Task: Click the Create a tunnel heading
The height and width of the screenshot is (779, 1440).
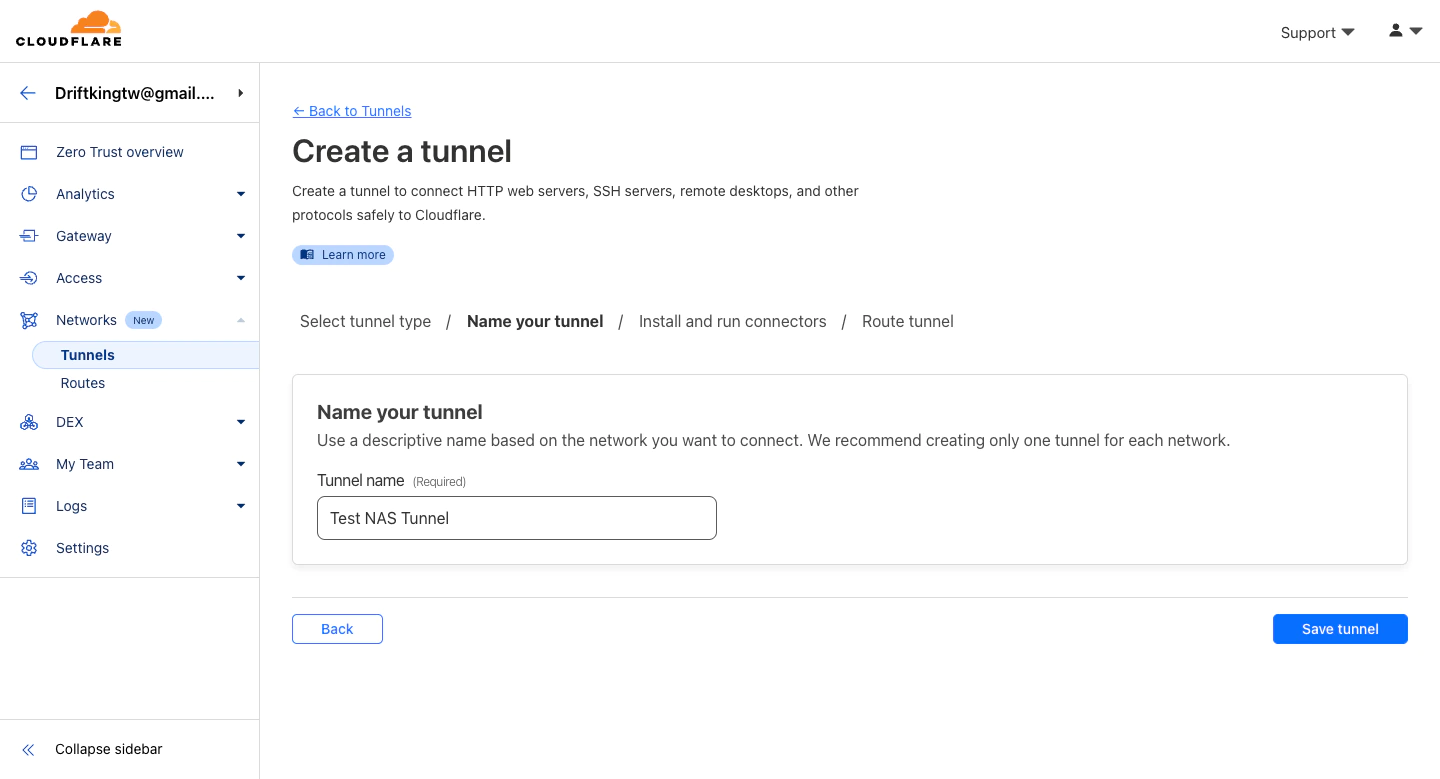Action: [402, 151]
